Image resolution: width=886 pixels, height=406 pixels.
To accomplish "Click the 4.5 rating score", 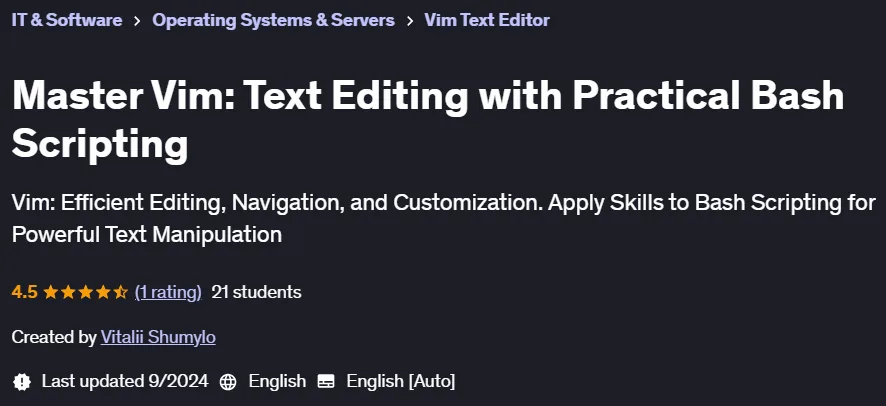I will point(24,292).
